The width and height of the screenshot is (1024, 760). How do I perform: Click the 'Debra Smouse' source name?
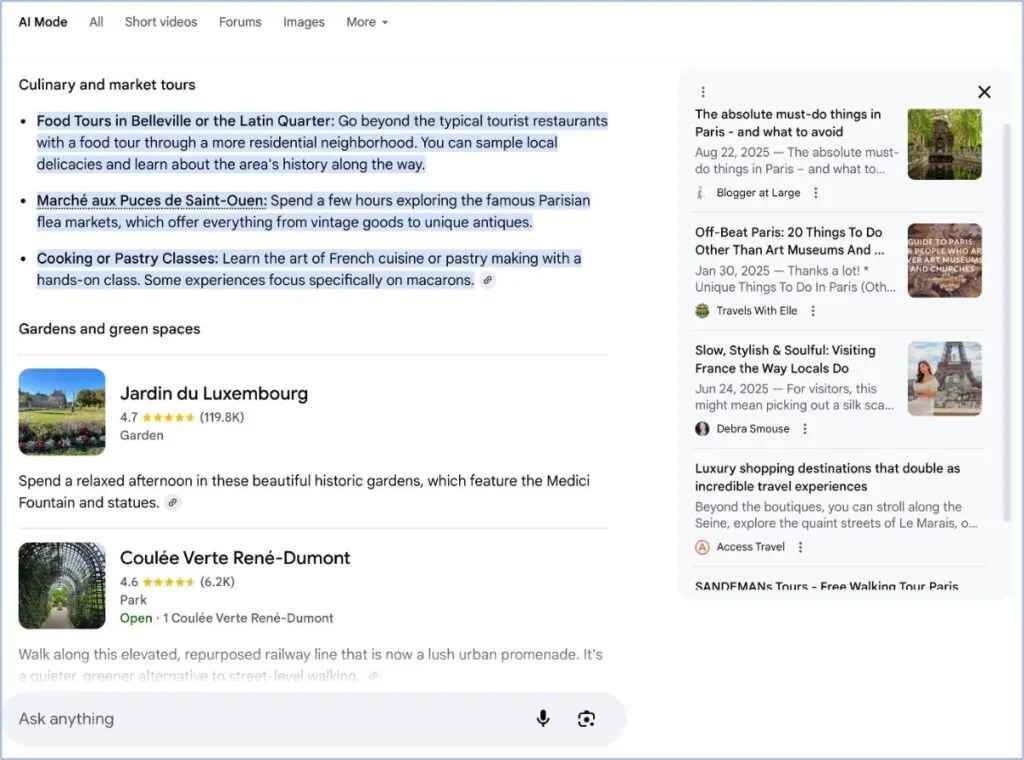click(753, 429)
